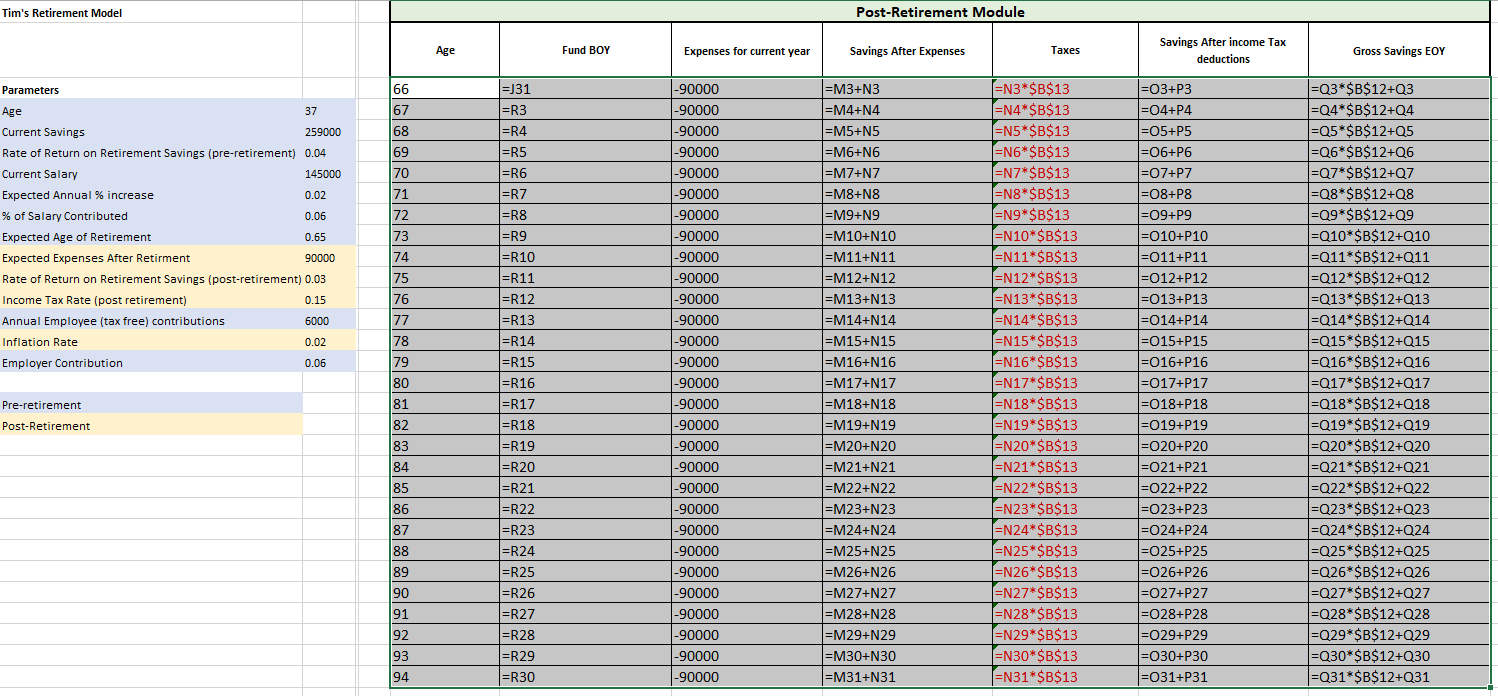The height and width of the screenshot is (696, 1498).
Task: Click the Expenses for current year header
Action: [x=746, y=50]
